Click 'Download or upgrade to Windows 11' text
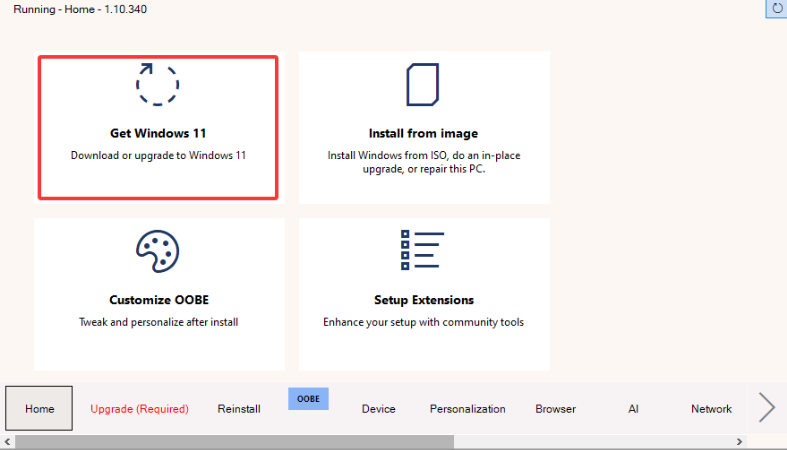This screenshot has height=450, width=787. point(158,156)
